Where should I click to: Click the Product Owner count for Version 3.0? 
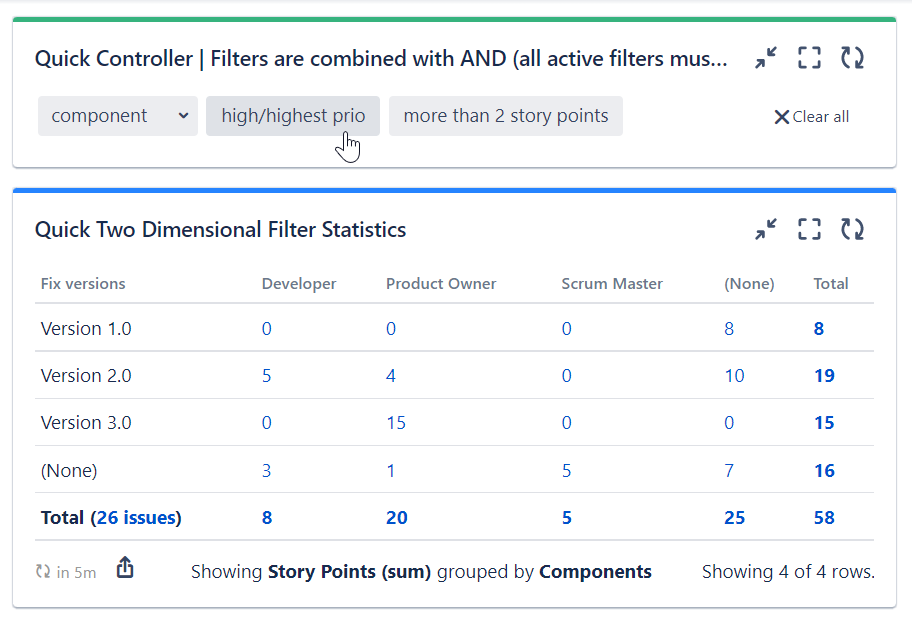pyautogui.click(x=396, y=422)
